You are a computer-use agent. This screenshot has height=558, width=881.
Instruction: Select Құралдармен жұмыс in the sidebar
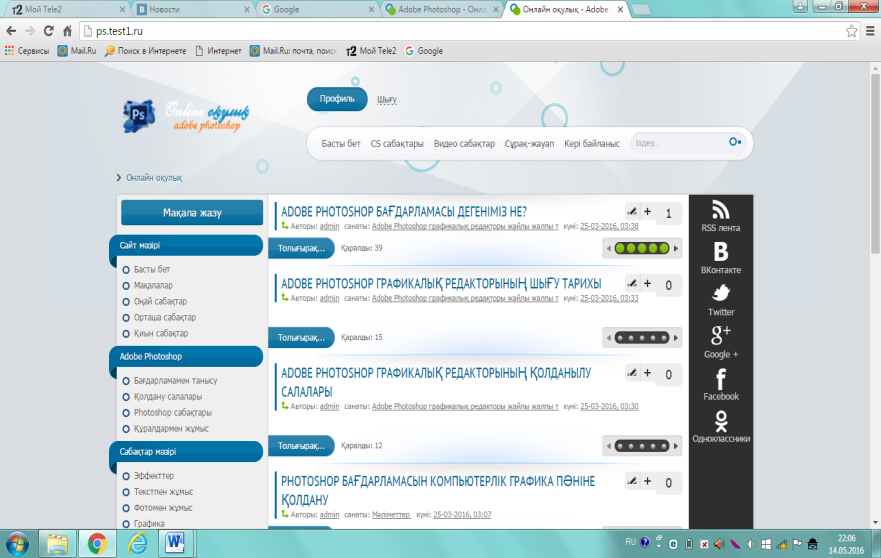point(171,428)
